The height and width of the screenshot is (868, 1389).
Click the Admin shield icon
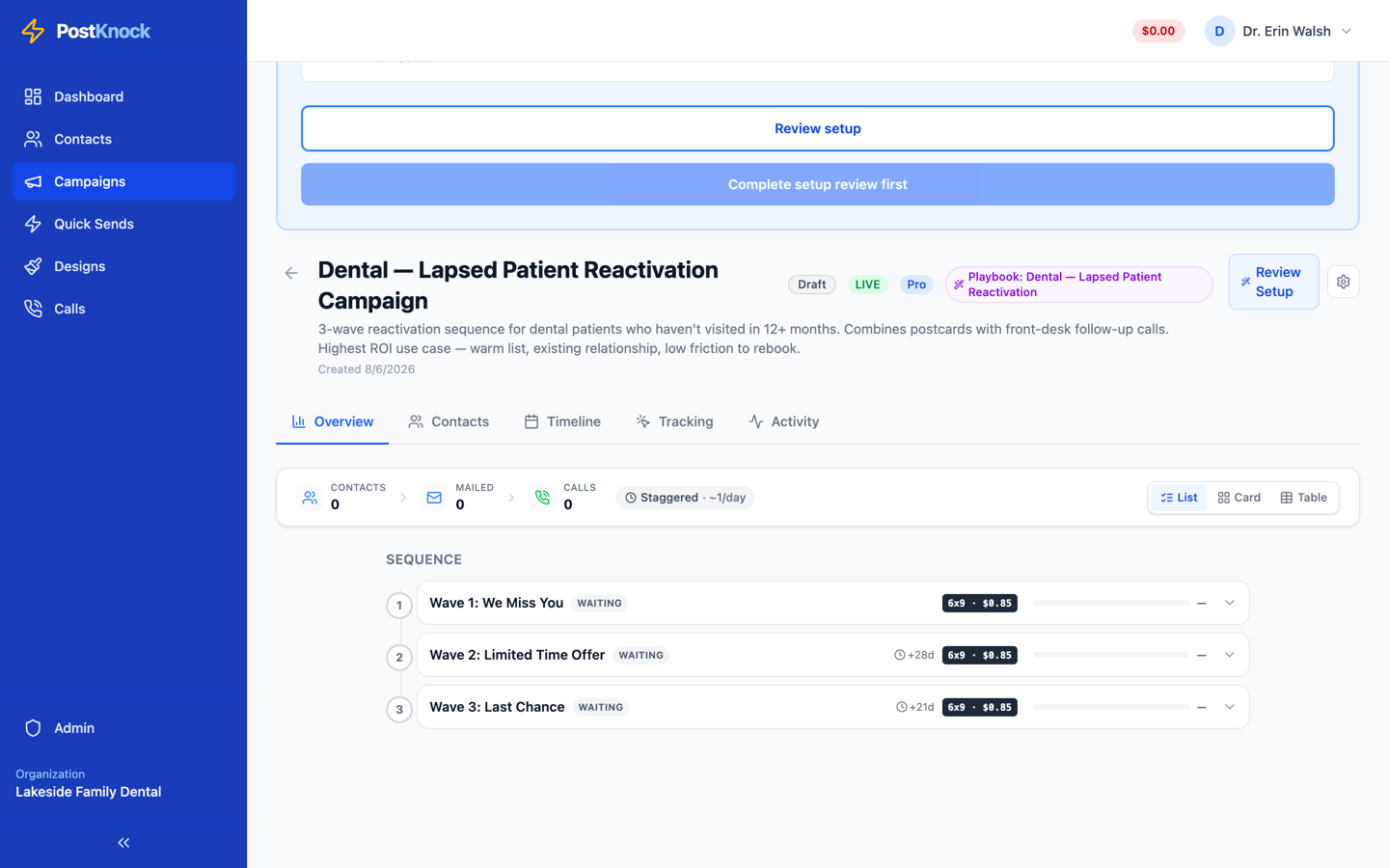click(x=33, y=728)
